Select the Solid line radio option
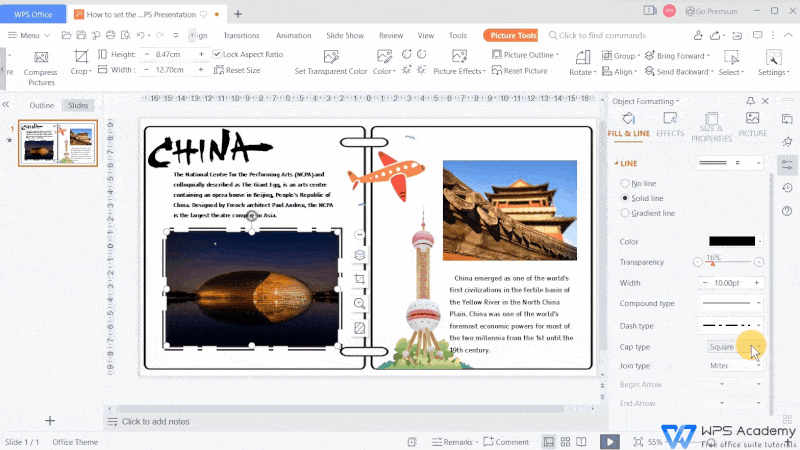Viewport: 800px width, 450px height. [x=625, y=198]
